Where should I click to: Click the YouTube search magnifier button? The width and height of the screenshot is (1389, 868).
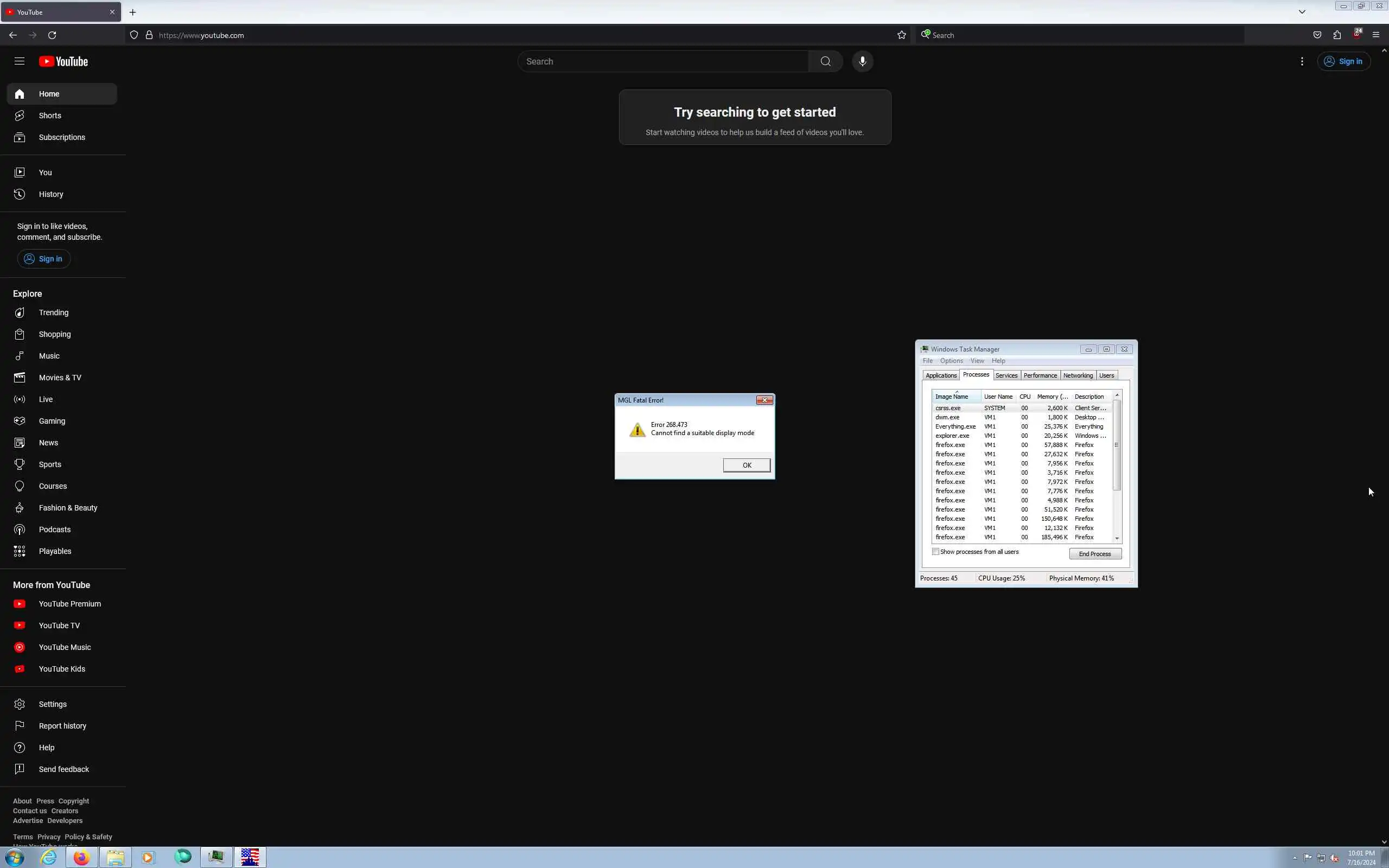(825, 61)
